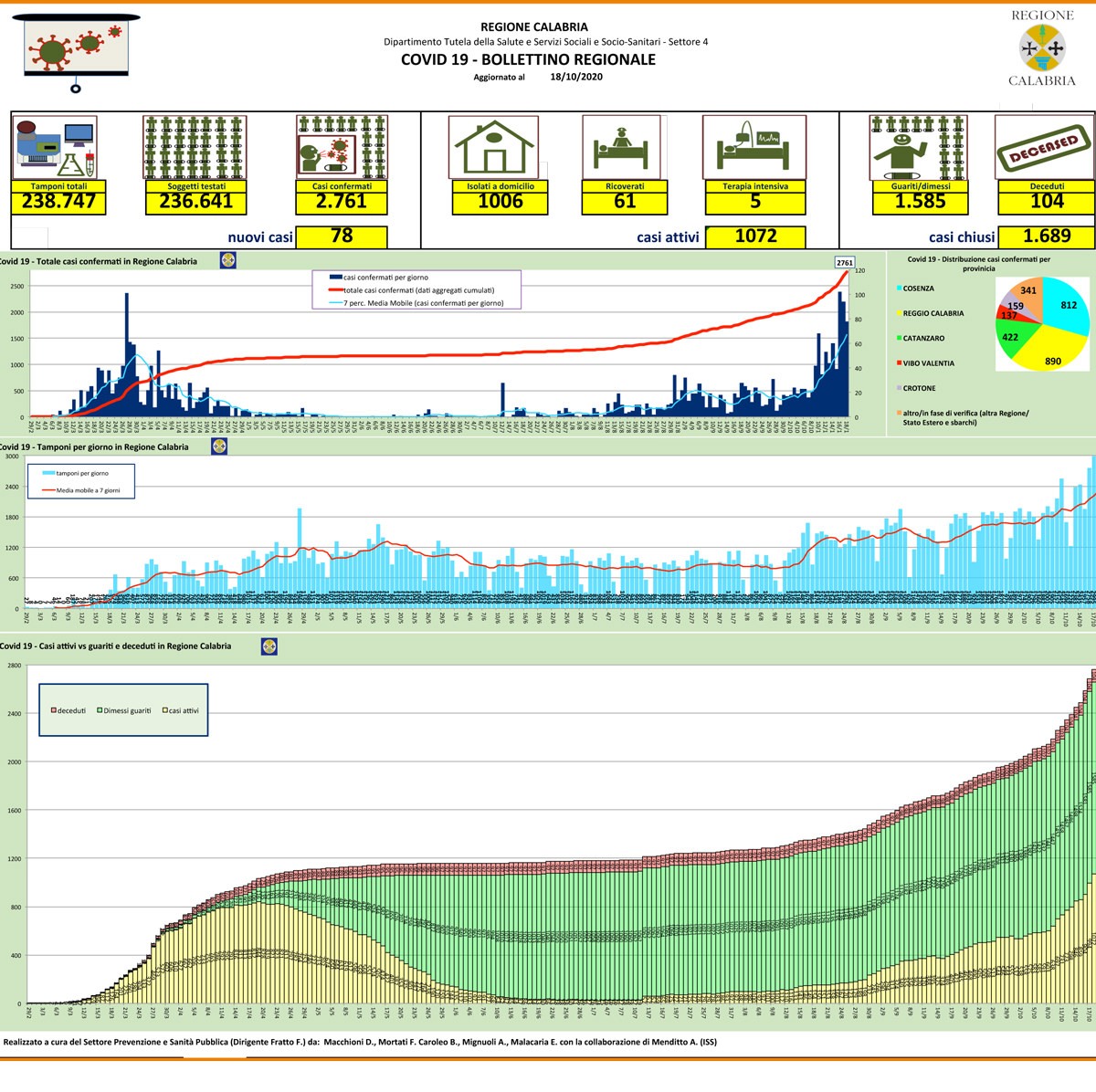Click the casi chiusi value 1.689

pyautogui.click(x=1046, y=236)
